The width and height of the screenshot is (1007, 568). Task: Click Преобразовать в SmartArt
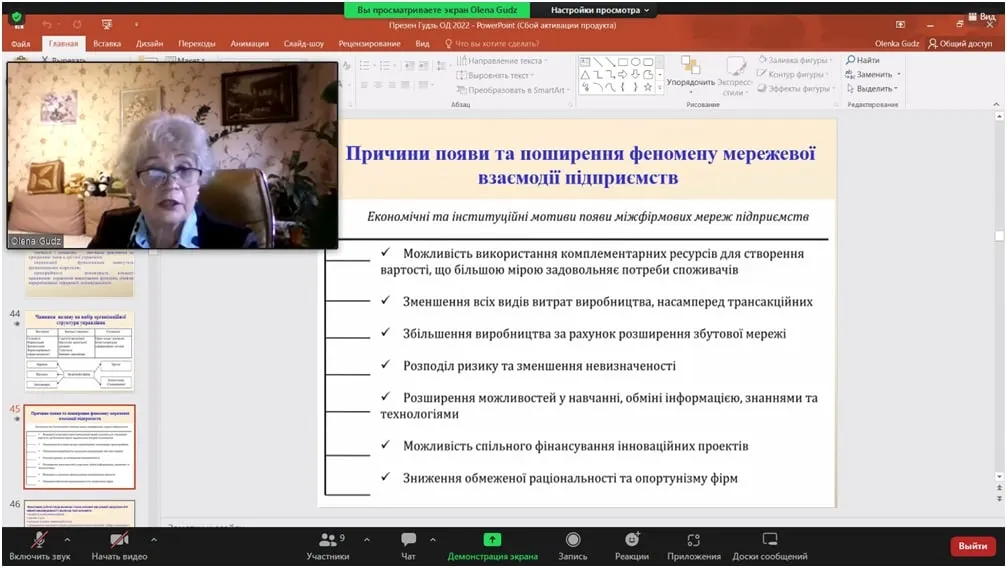512,90
